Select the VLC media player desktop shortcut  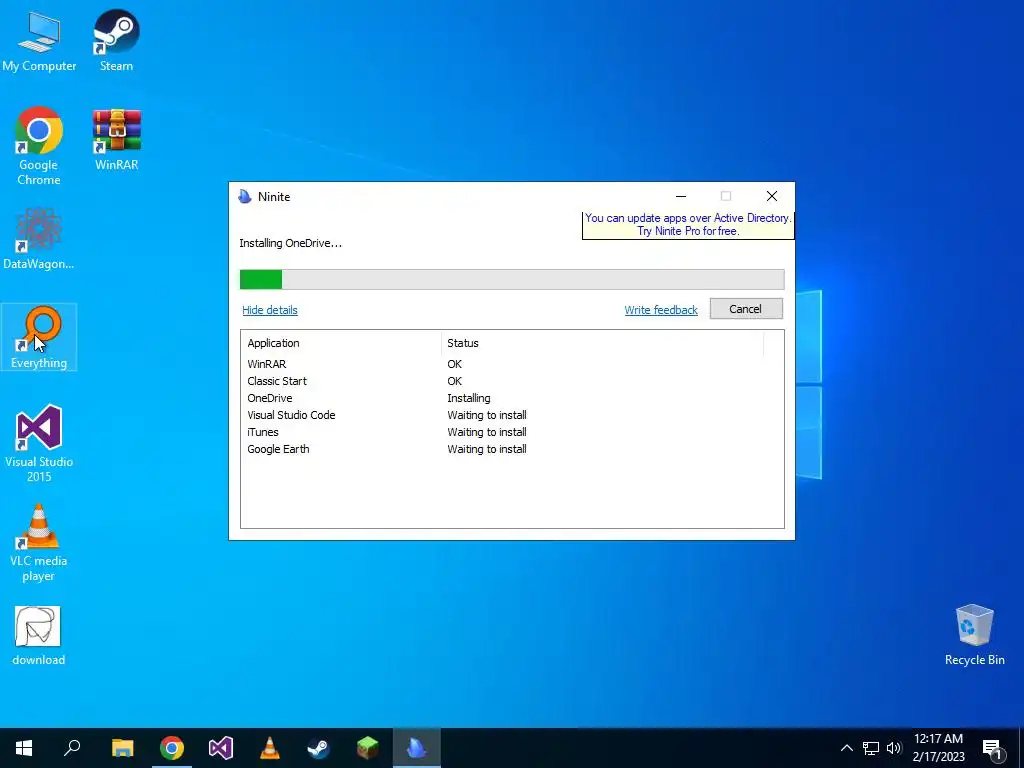39,543
